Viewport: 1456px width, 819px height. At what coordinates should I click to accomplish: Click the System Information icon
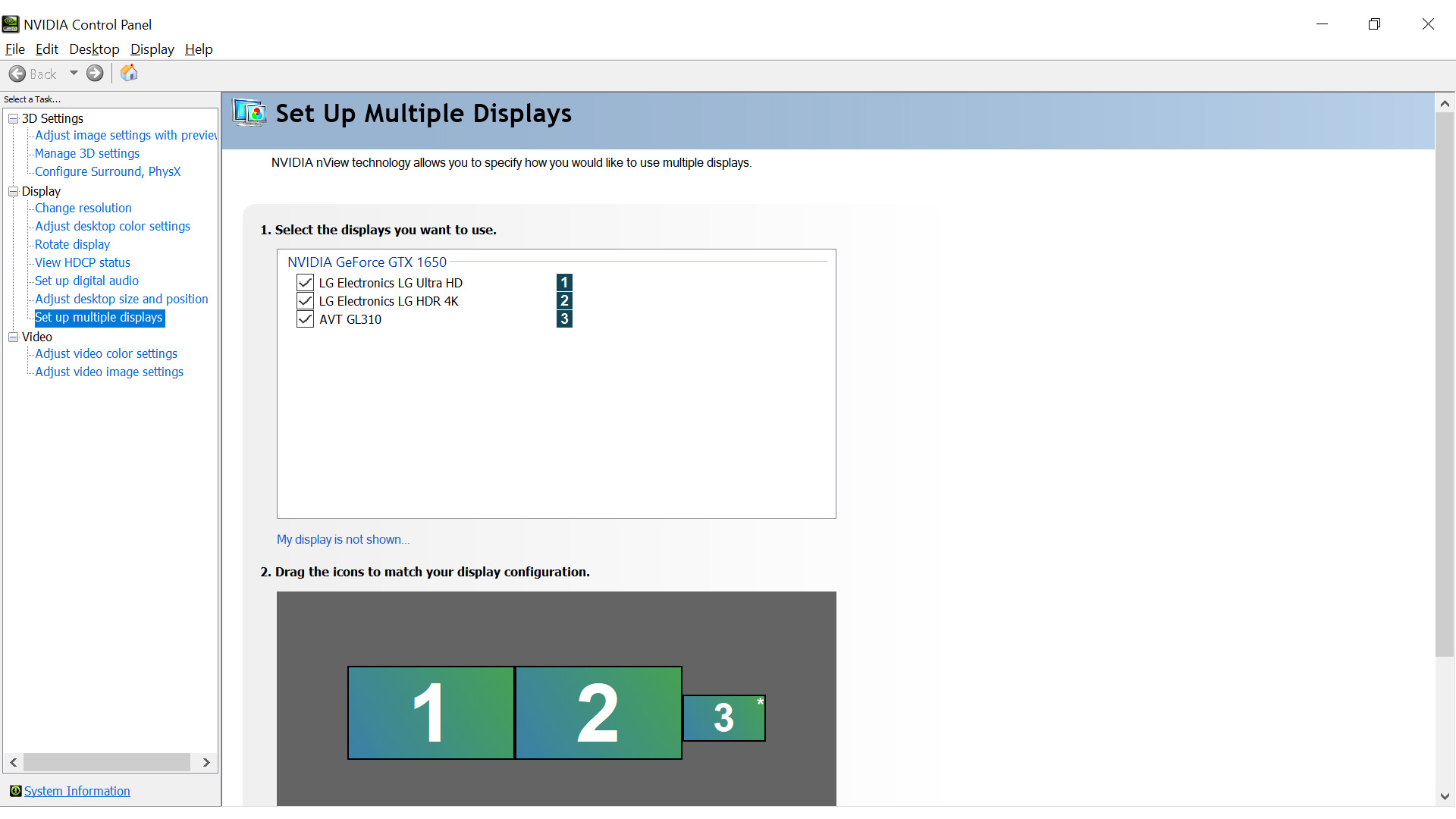15,791
